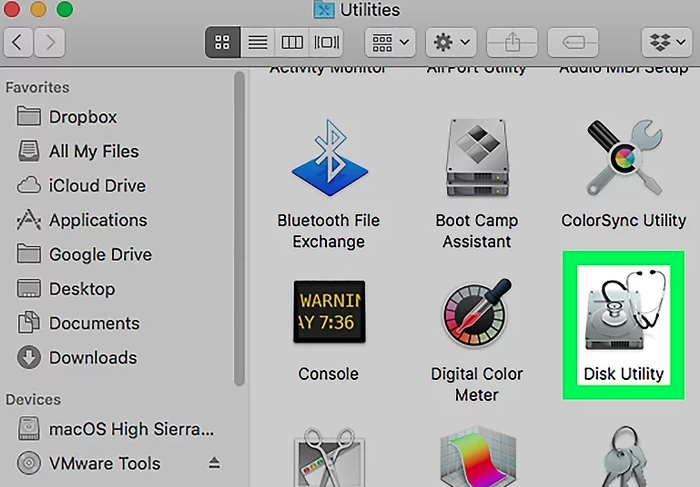The width and height of the screenshot is (700, 487).
Task: Open the Disk Utility icon
Action: point(624,310)
